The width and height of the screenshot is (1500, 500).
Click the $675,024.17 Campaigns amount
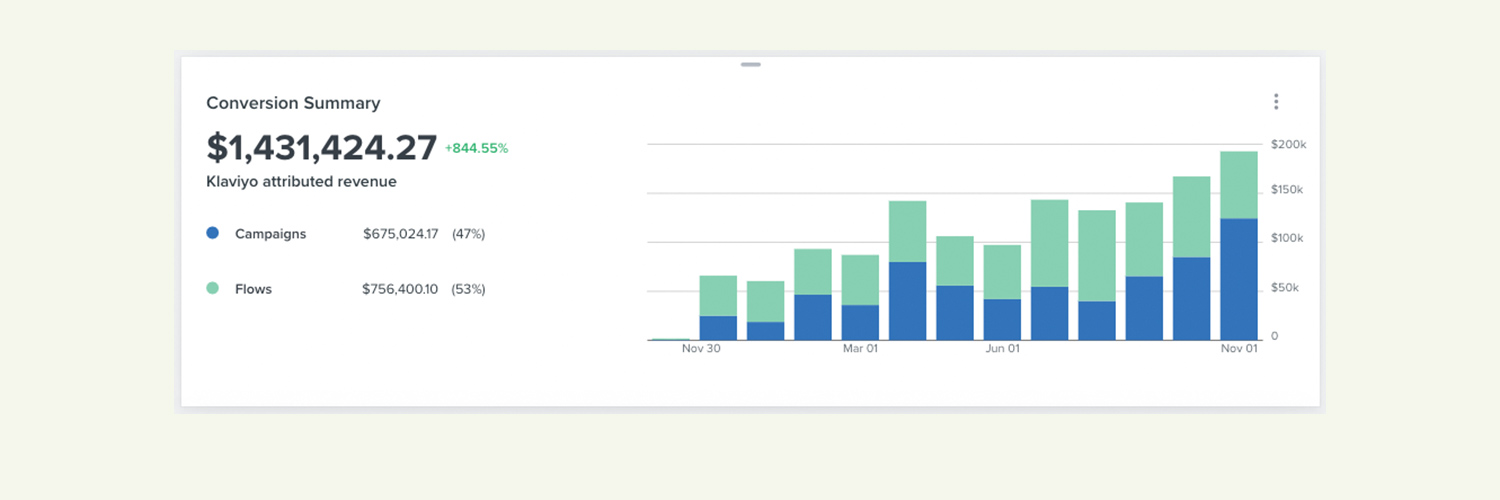point(400,234)
